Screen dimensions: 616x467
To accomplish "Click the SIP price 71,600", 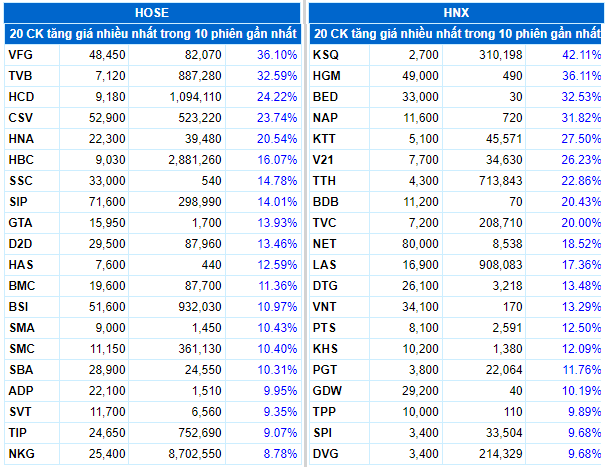I will pyautogui.click(x=107, y=202).
